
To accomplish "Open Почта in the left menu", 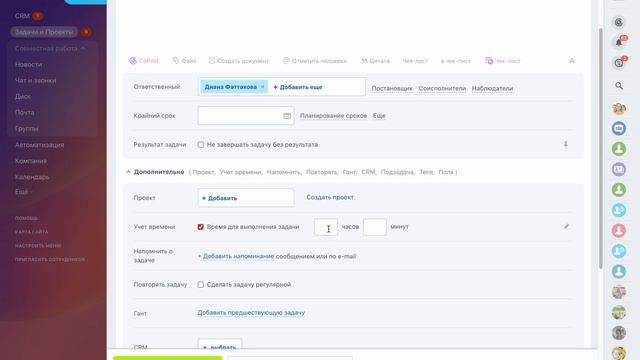I will (24, 112).
